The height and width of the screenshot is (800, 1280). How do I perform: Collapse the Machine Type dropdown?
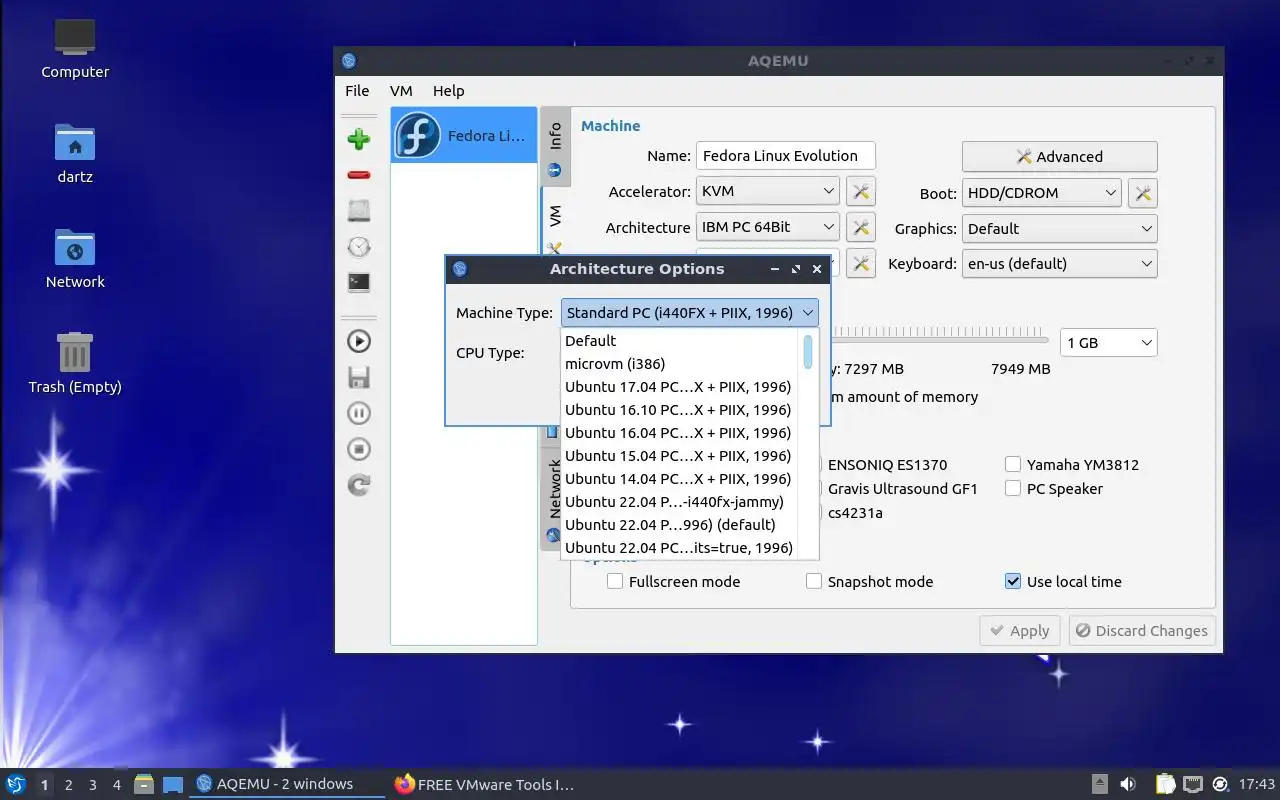point(689,313)
